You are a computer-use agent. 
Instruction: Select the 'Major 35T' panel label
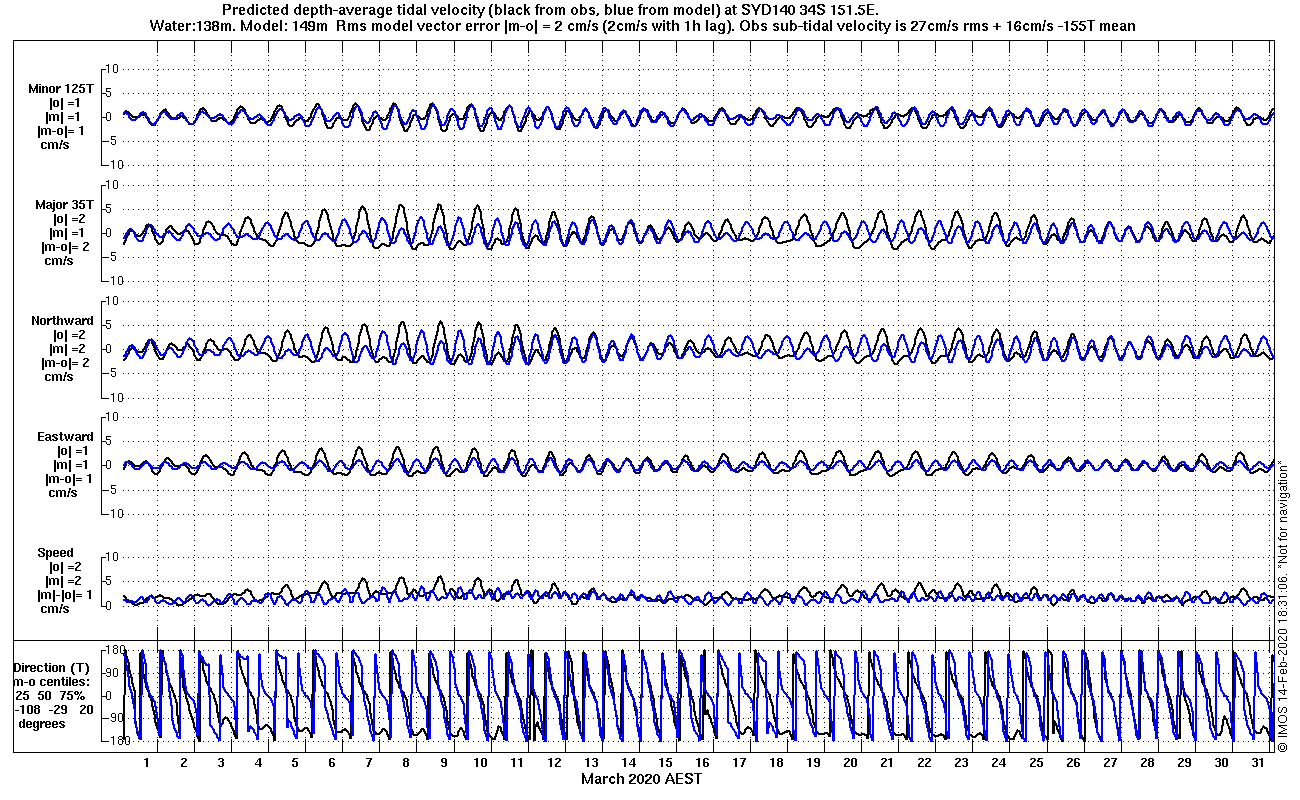point(64,205)
